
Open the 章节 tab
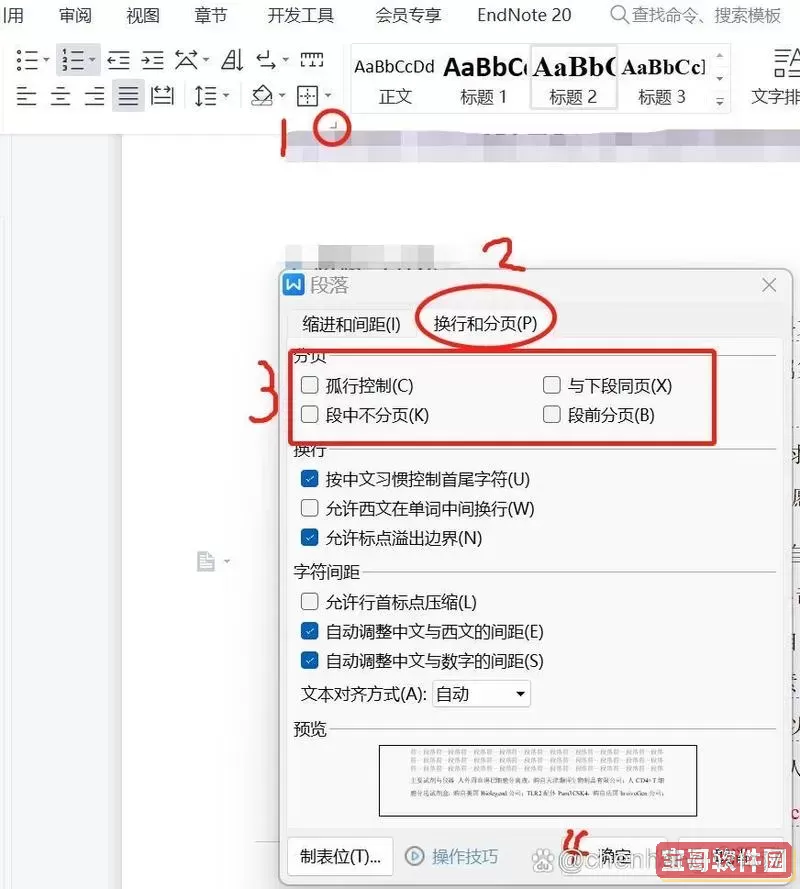tap(210, 15)
